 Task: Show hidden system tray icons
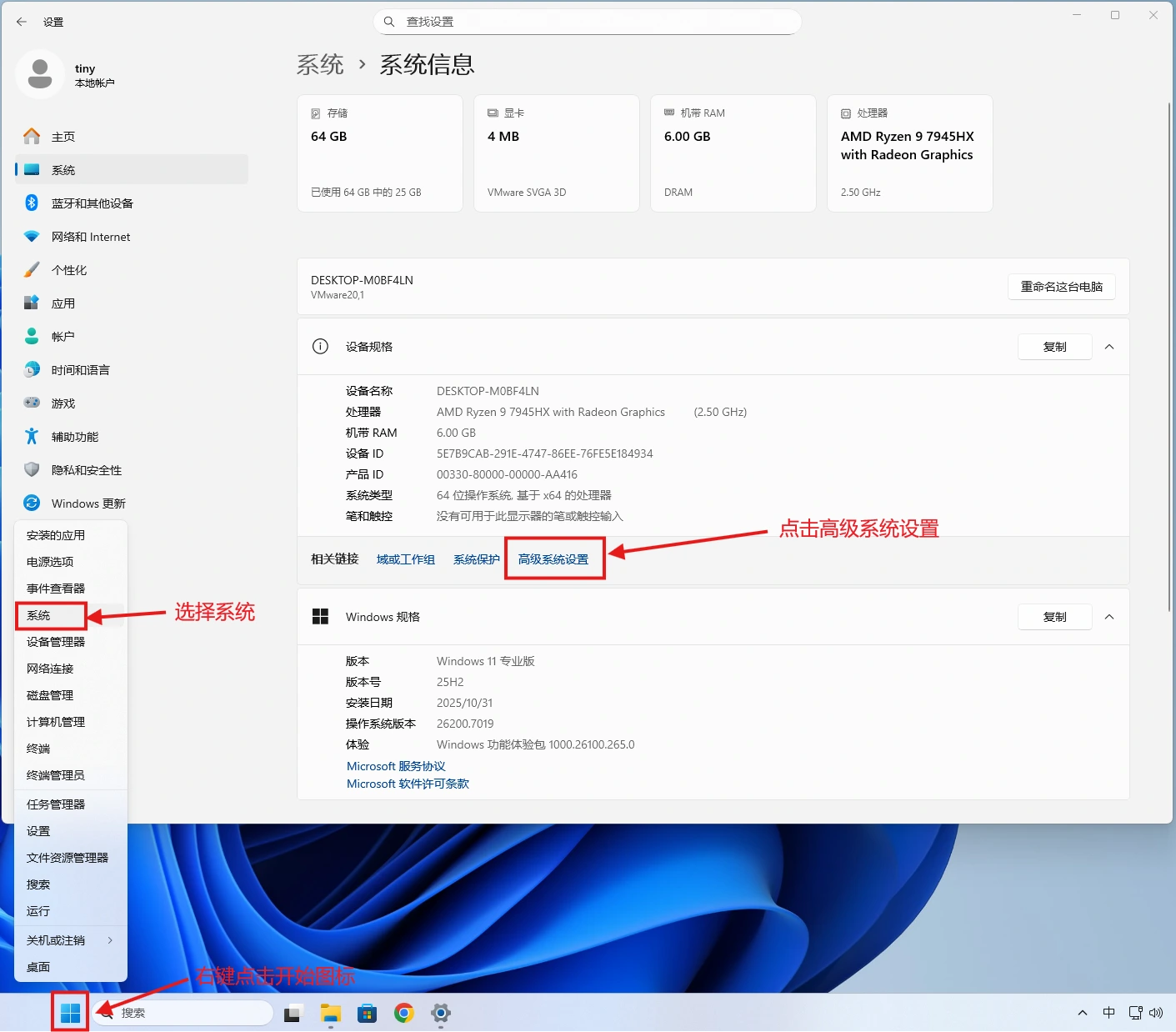coord(1082,1013)
